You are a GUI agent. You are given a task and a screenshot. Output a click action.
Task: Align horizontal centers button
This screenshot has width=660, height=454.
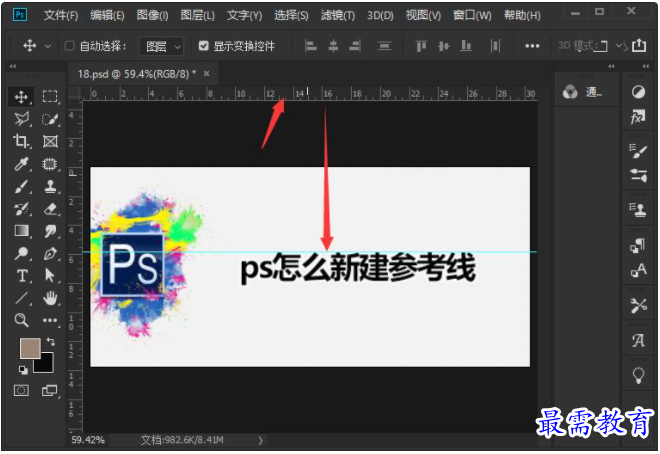pyautogui.click(x=333, y=45)
